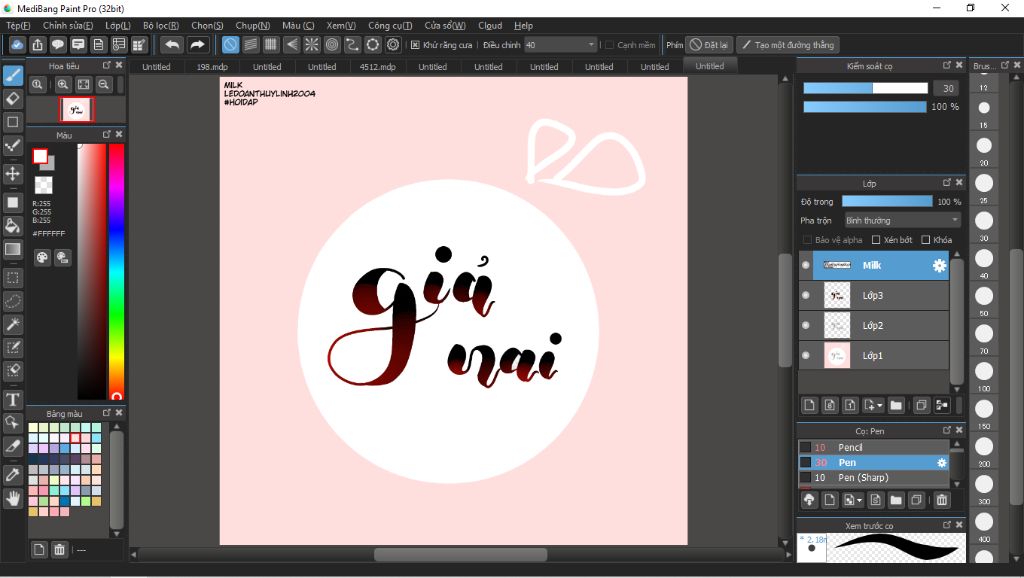Click the Undo arrow button

172,45
